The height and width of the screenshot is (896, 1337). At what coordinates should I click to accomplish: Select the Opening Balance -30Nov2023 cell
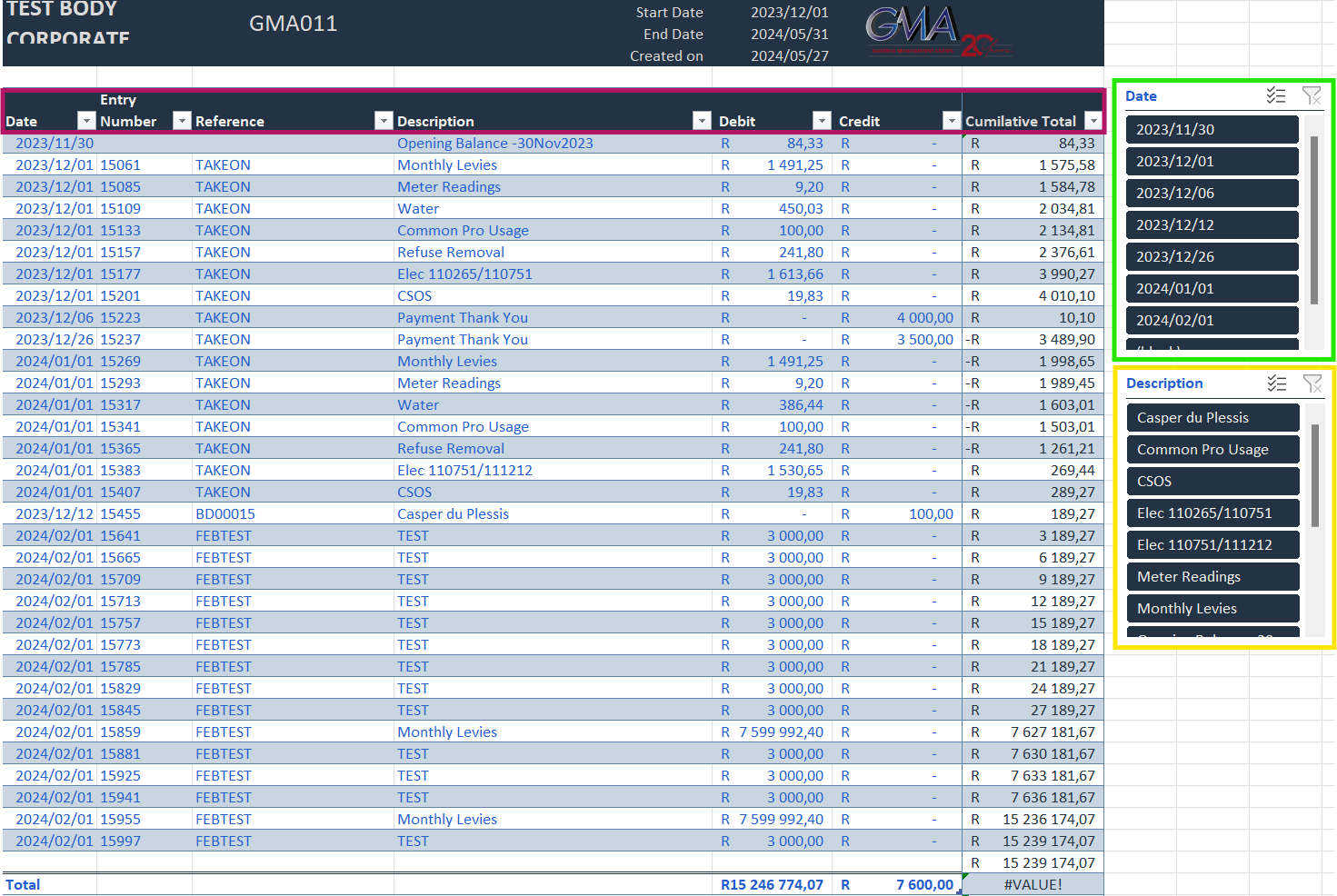553,143
